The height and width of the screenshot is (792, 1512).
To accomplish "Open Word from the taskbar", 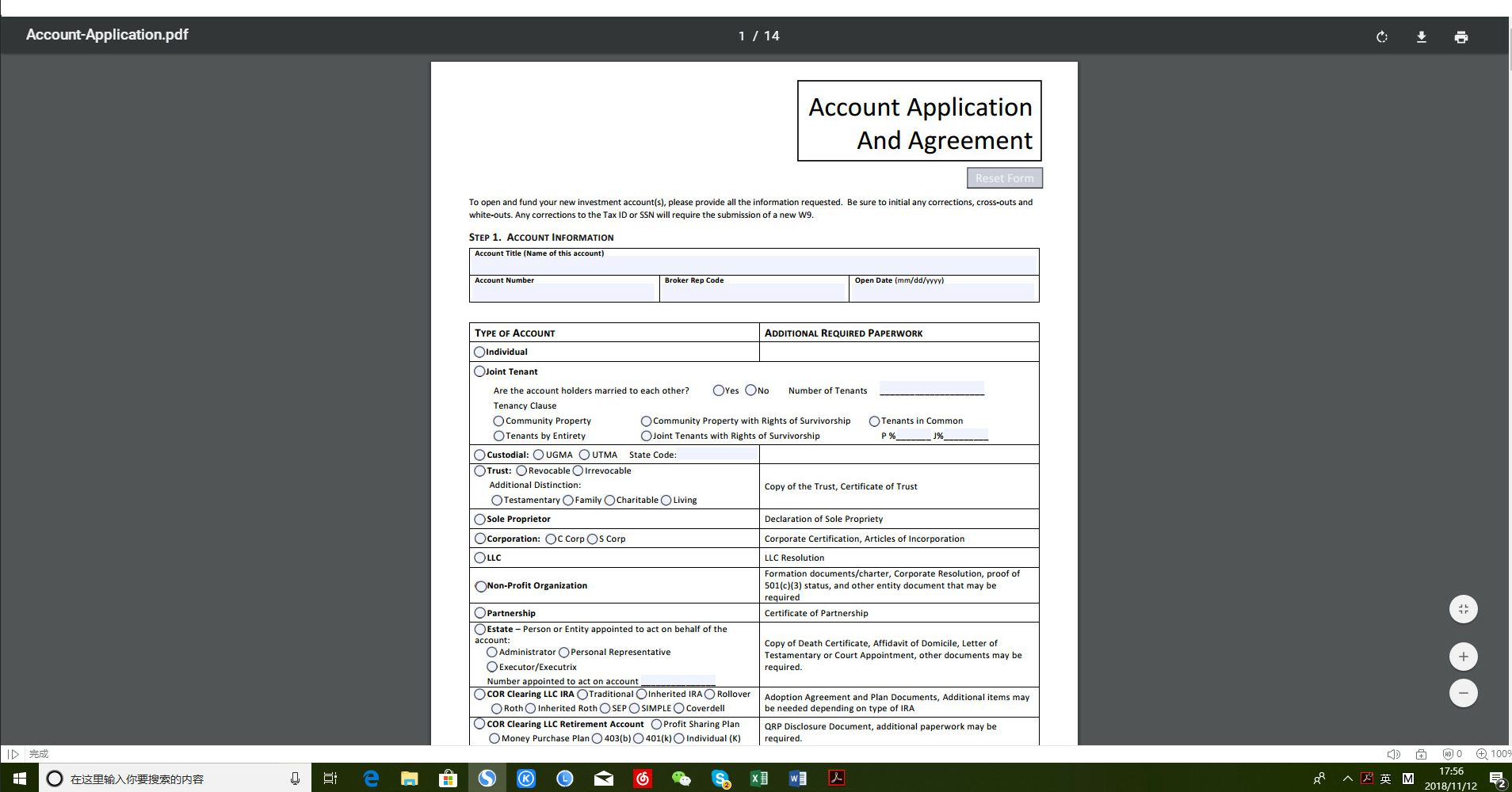I will [x=797, y=779].
